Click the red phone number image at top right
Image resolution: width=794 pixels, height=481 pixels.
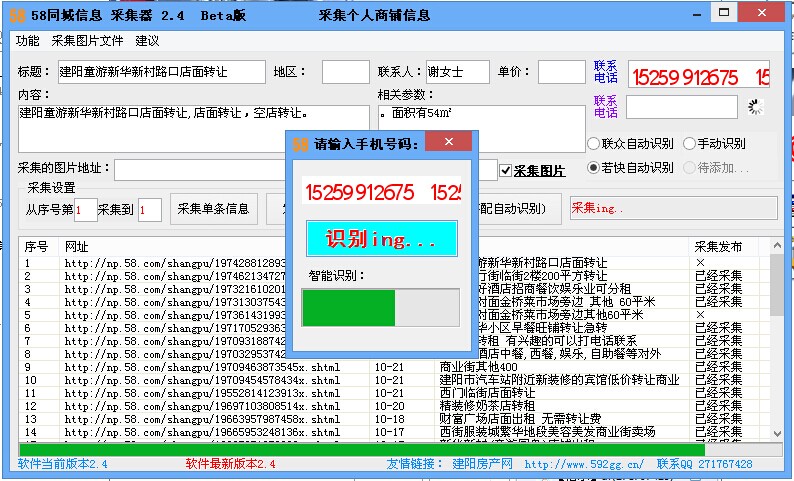point(698,77)
